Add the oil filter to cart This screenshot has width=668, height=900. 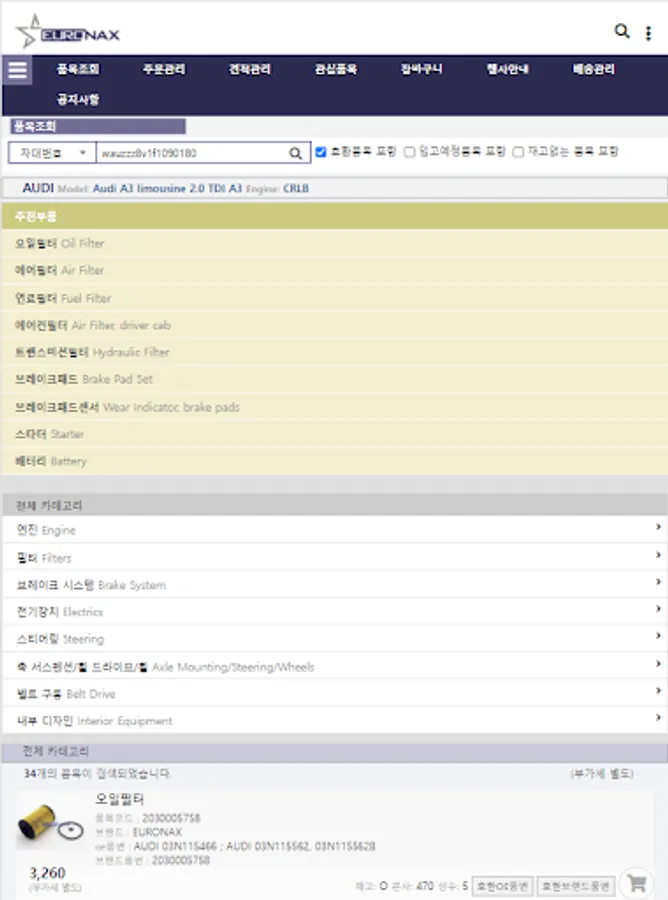click(636, 883)
